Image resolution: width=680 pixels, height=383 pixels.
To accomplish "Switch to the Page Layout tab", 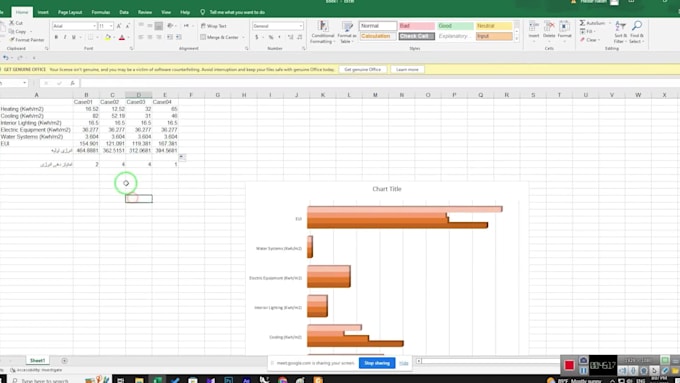I will coord(70,12).
